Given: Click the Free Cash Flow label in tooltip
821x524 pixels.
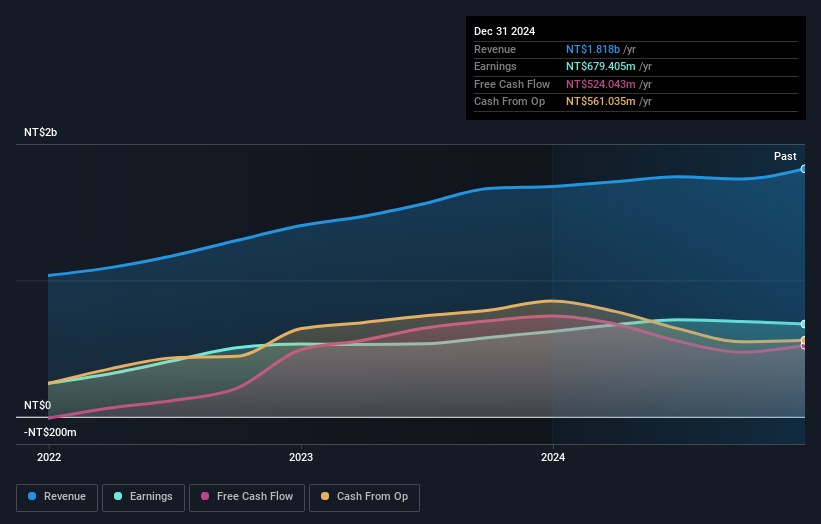Looking at the screenshot, I should click(512, 84).
